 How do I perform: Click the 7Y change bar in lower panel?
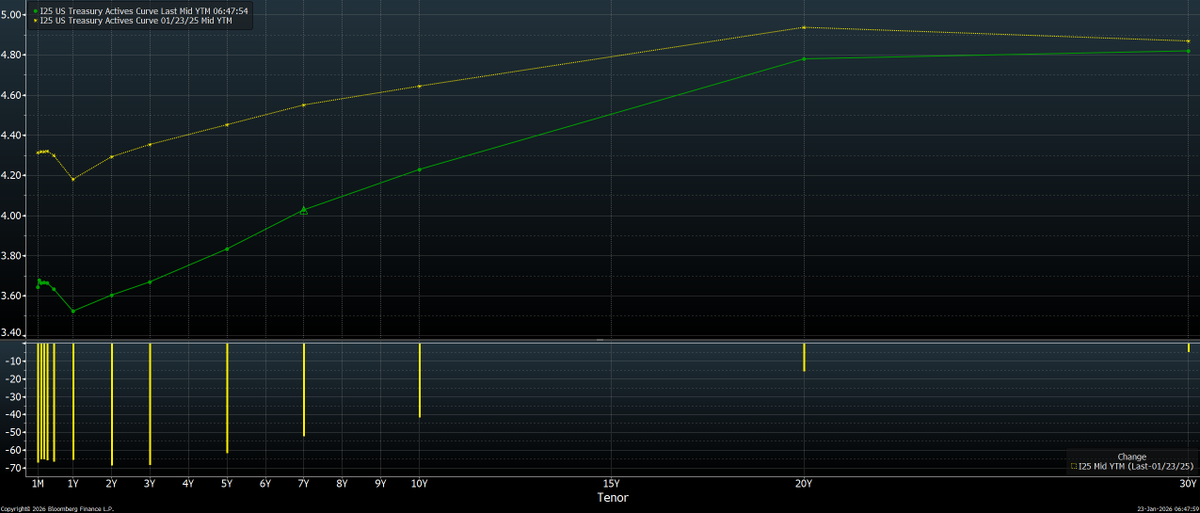point(304,390)
